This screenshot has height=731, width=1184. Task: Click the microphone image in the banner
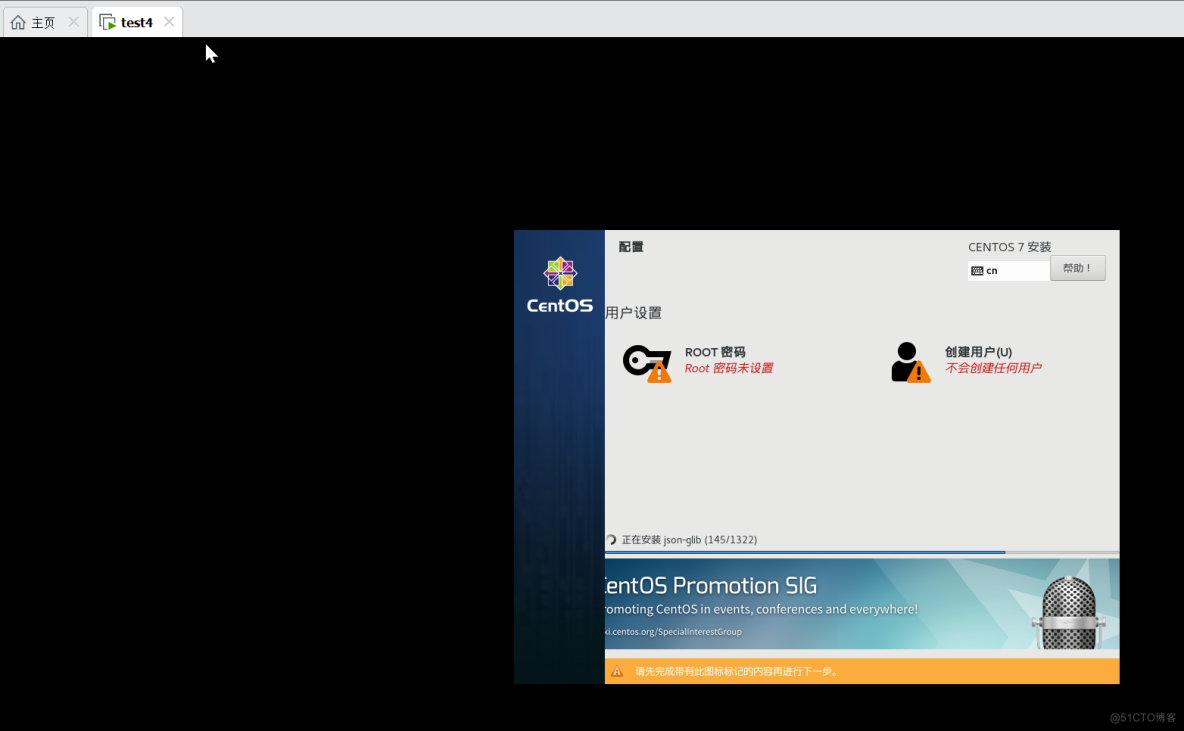pyautogui.click(x=1068, y=612)
